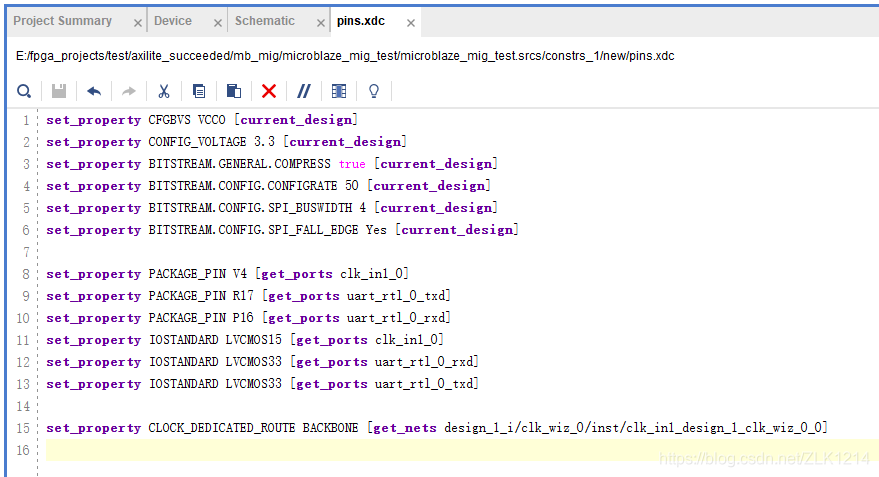Viewport: 879px width, 477px height.
Task: Click line number 14 in gutter
Action: [23, 406]
